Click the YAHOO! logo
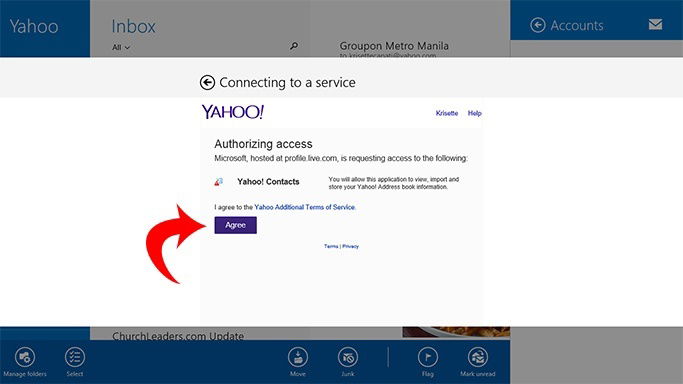 (x=233, y=112)
